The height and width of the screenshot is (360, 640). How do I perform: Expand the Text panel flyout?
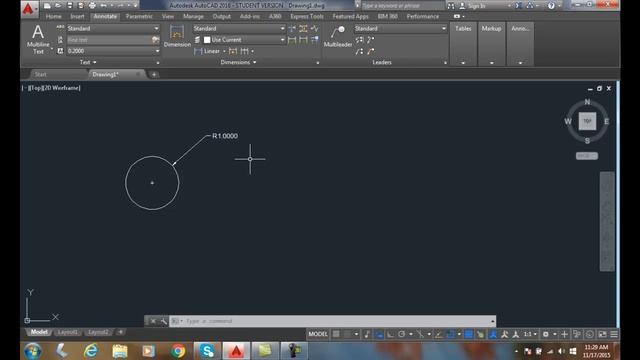tap(88, 62)
